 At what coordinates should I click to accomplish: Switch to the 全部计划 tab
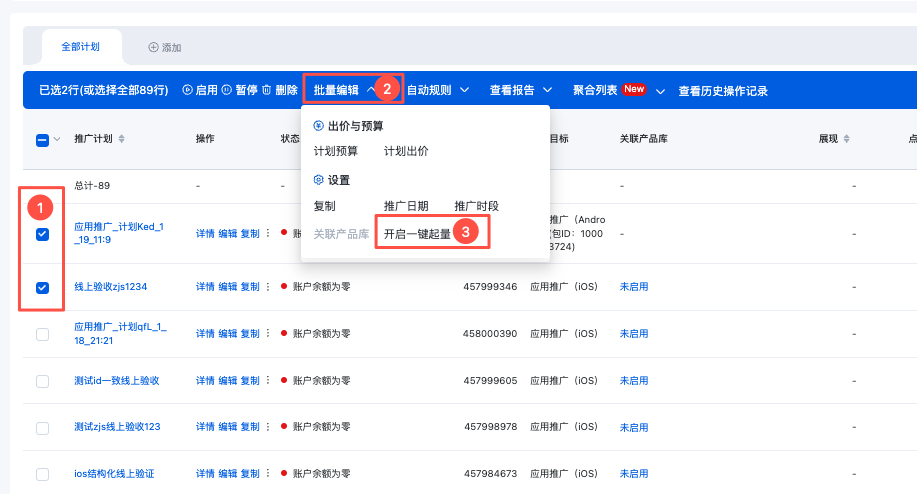[x=81, y=47]
